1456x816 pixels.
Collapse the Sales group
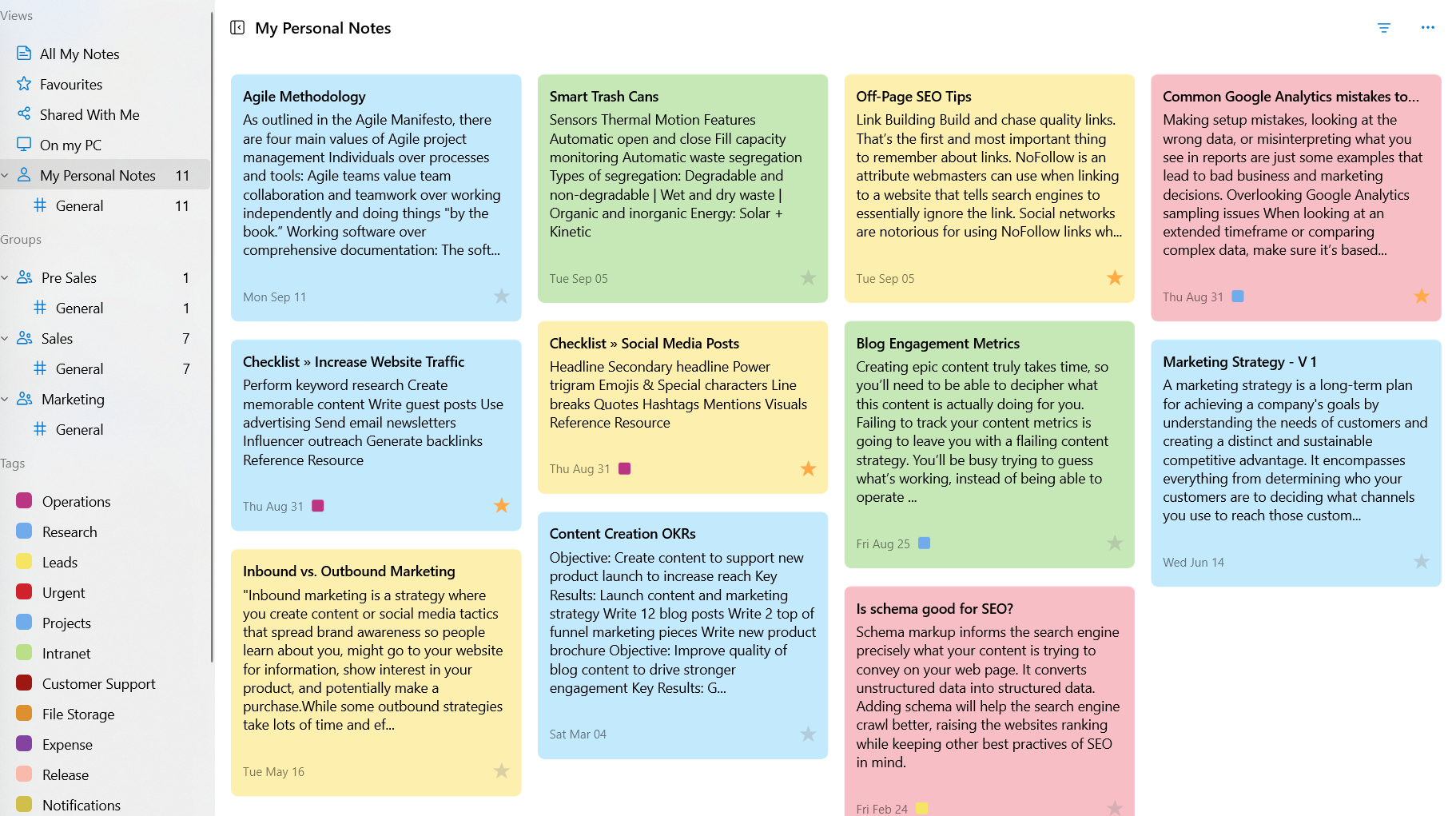coord(5,338)
